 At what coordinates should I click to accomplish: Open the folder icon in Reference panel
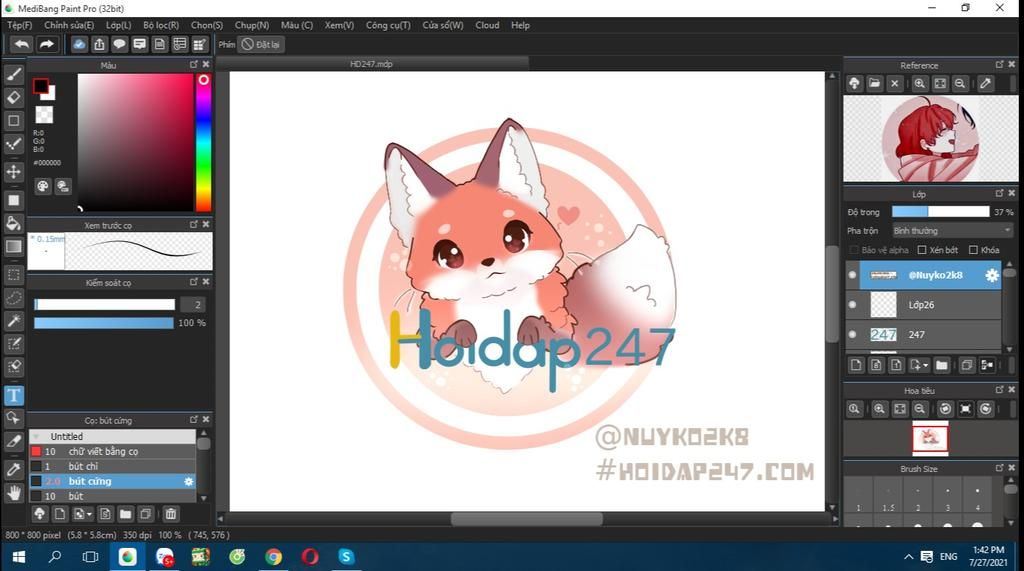pyautogui.click(x=874, y=84)
